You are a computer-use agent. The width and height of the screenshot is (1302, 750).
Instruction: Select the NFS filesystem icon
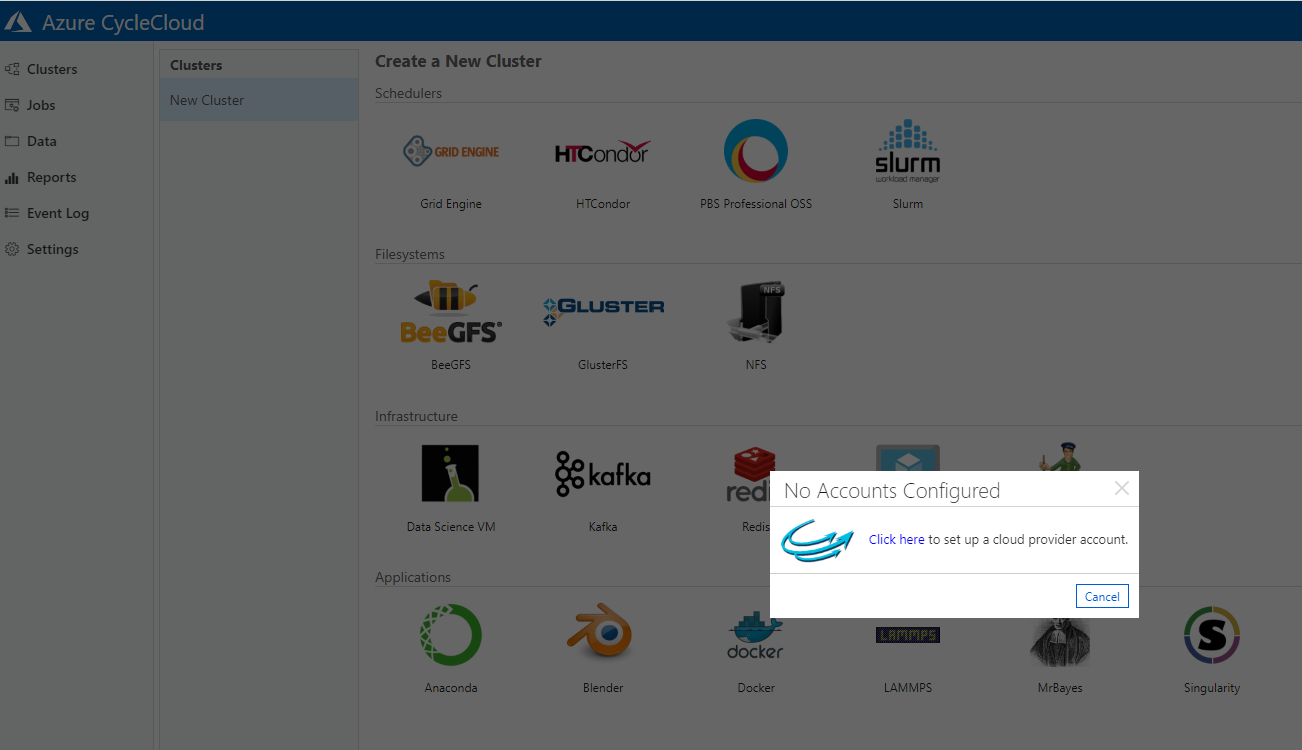756,312
